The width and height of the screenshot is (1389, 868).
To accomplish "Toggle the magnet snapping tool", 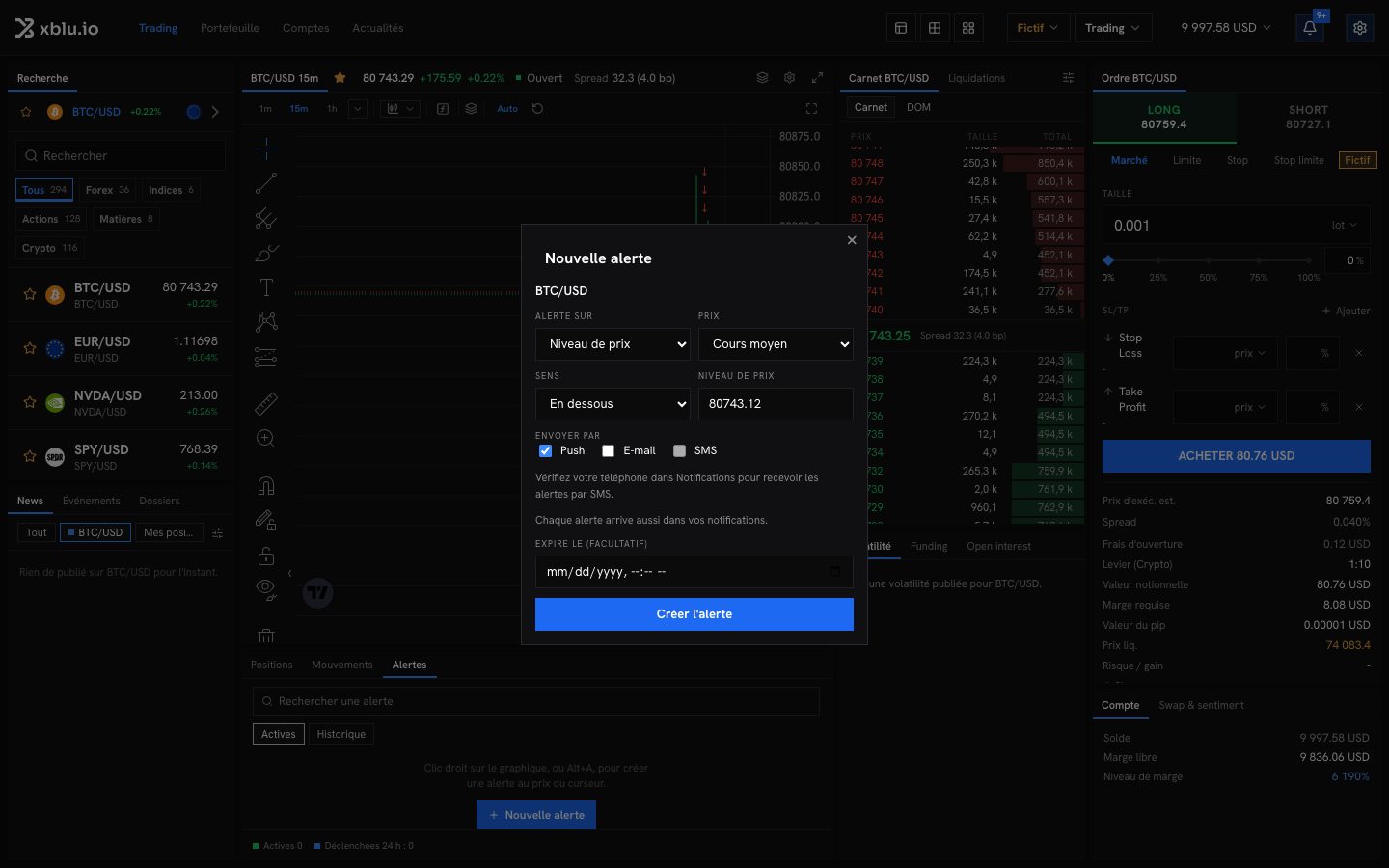I will (266, 485).
